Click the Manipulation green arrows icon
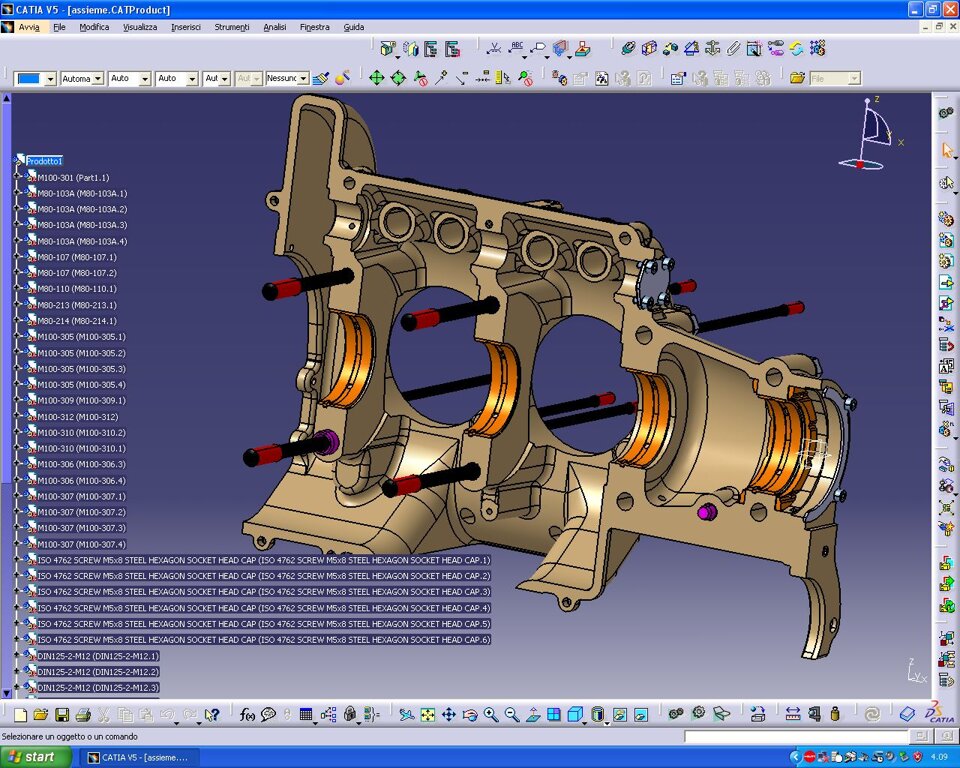Screen dimensions: 960x768 pos(377,78)
